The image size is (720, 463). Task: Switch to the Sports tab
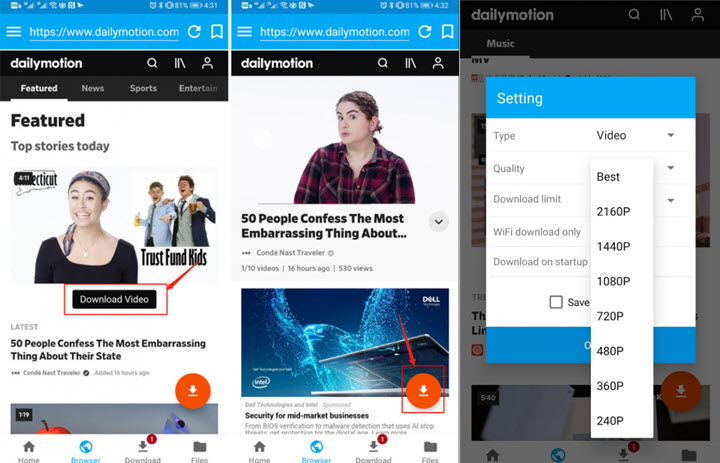(143, 88)
